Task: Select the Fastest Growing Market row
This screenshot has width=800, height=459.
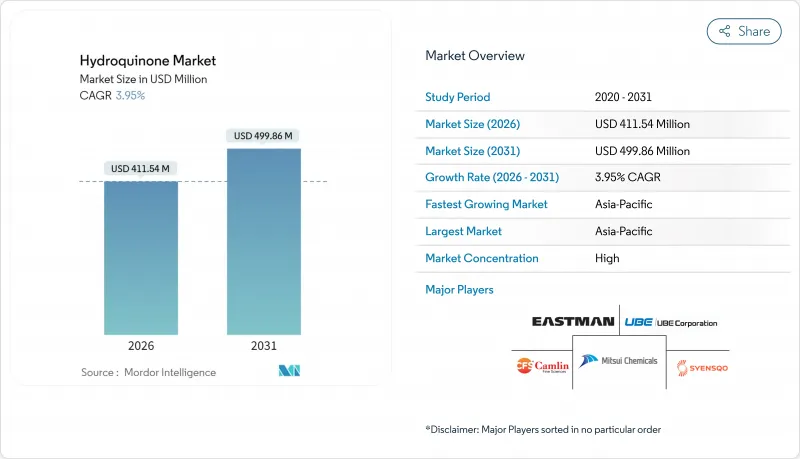Action: 604,204
